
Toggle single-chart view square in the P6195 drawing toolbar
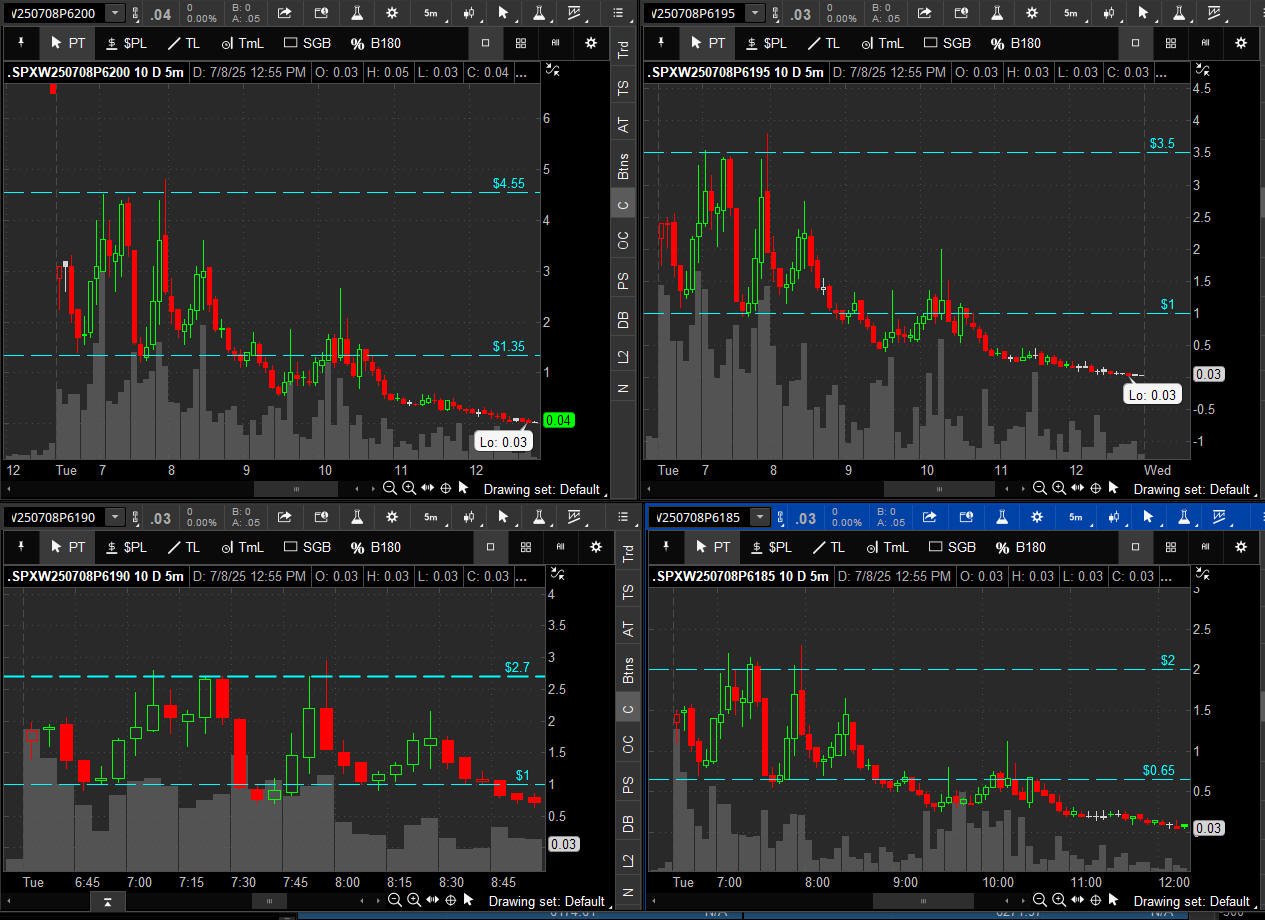click(x=1135, y=43)
